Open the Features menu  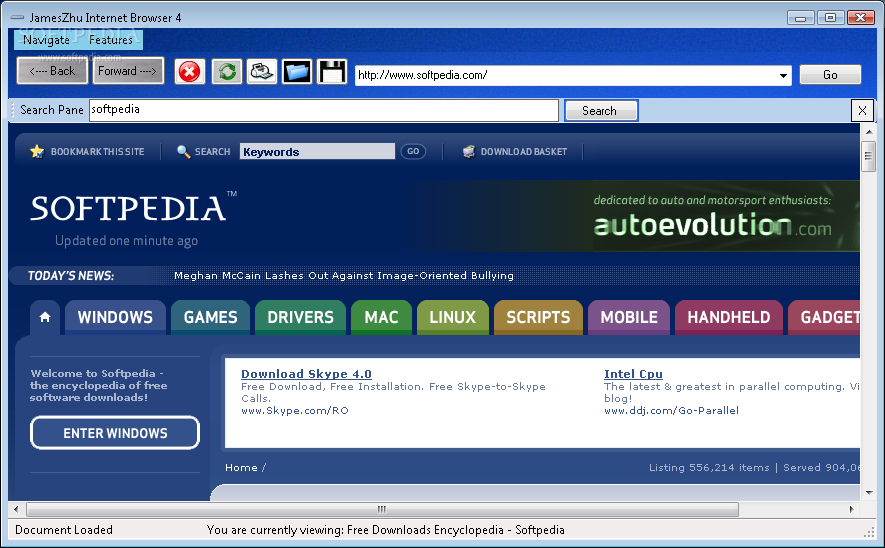(111, 40)
